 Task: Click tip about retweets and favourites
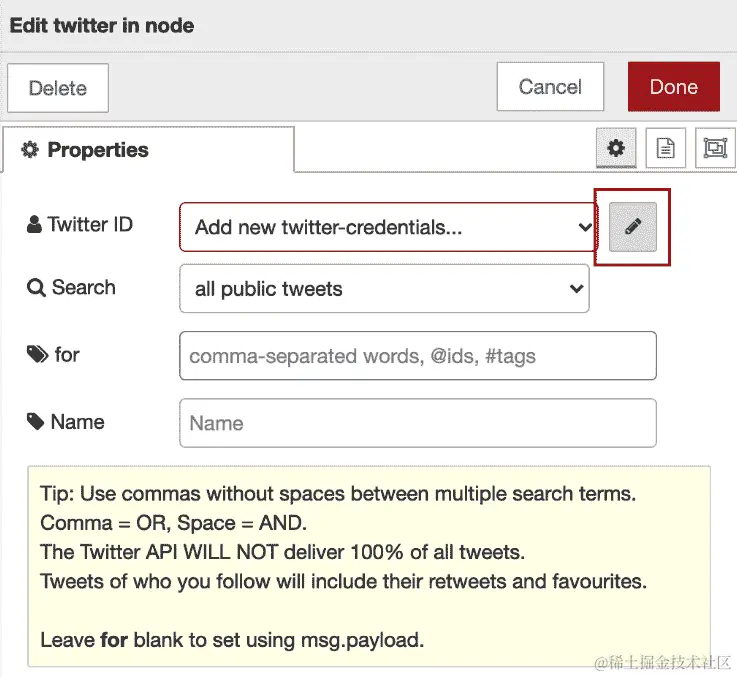[x=344, y=582]
